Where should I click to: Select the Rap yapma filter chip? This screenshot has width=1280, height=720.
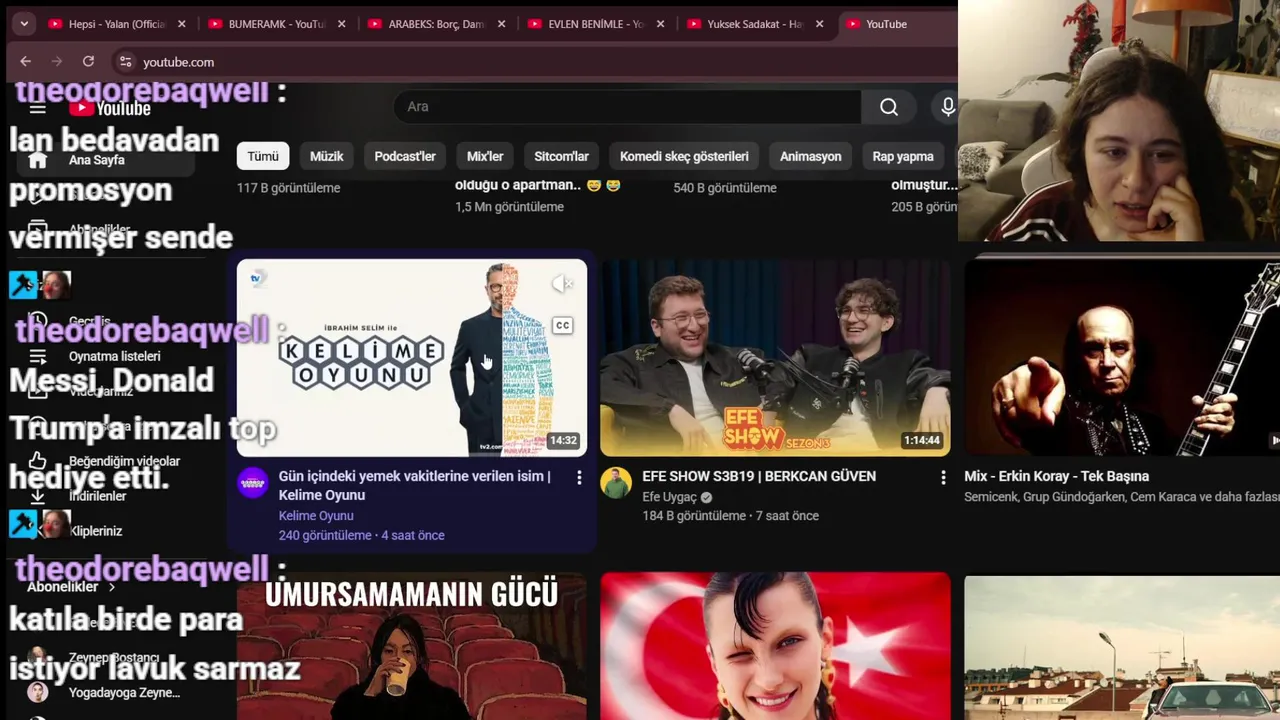(x=903, y=156)
